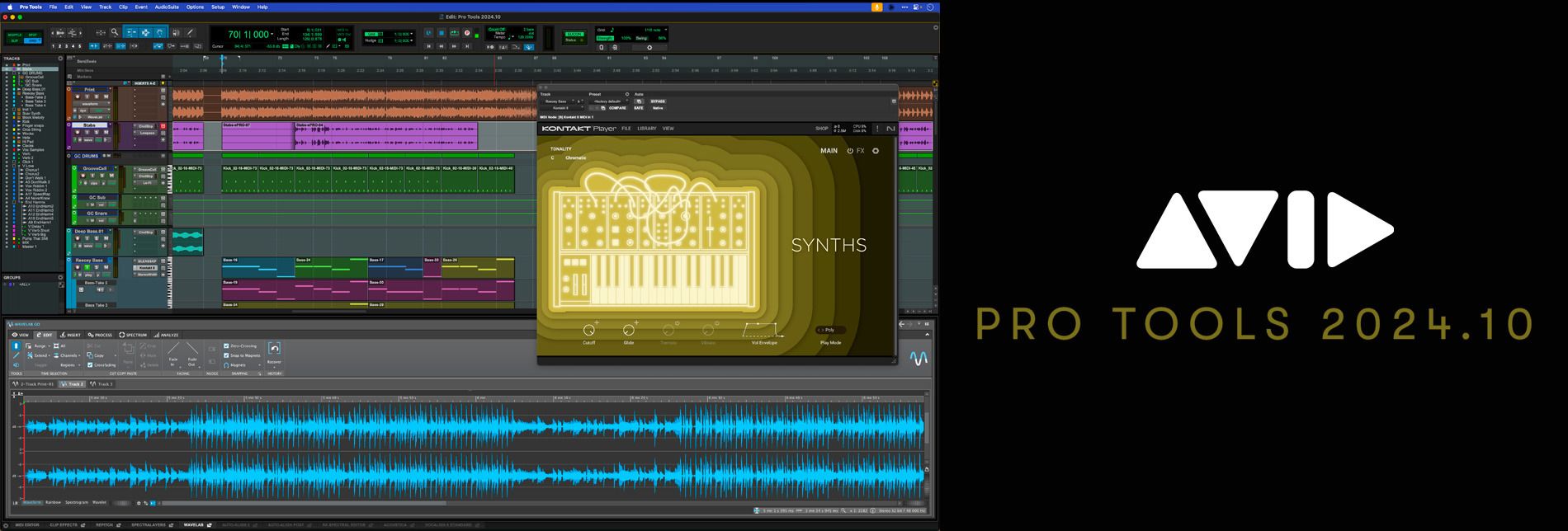The width and height of the screenshot is (1568, 531).
Task: Enable Spot edit mode
Action: [32, 35]
